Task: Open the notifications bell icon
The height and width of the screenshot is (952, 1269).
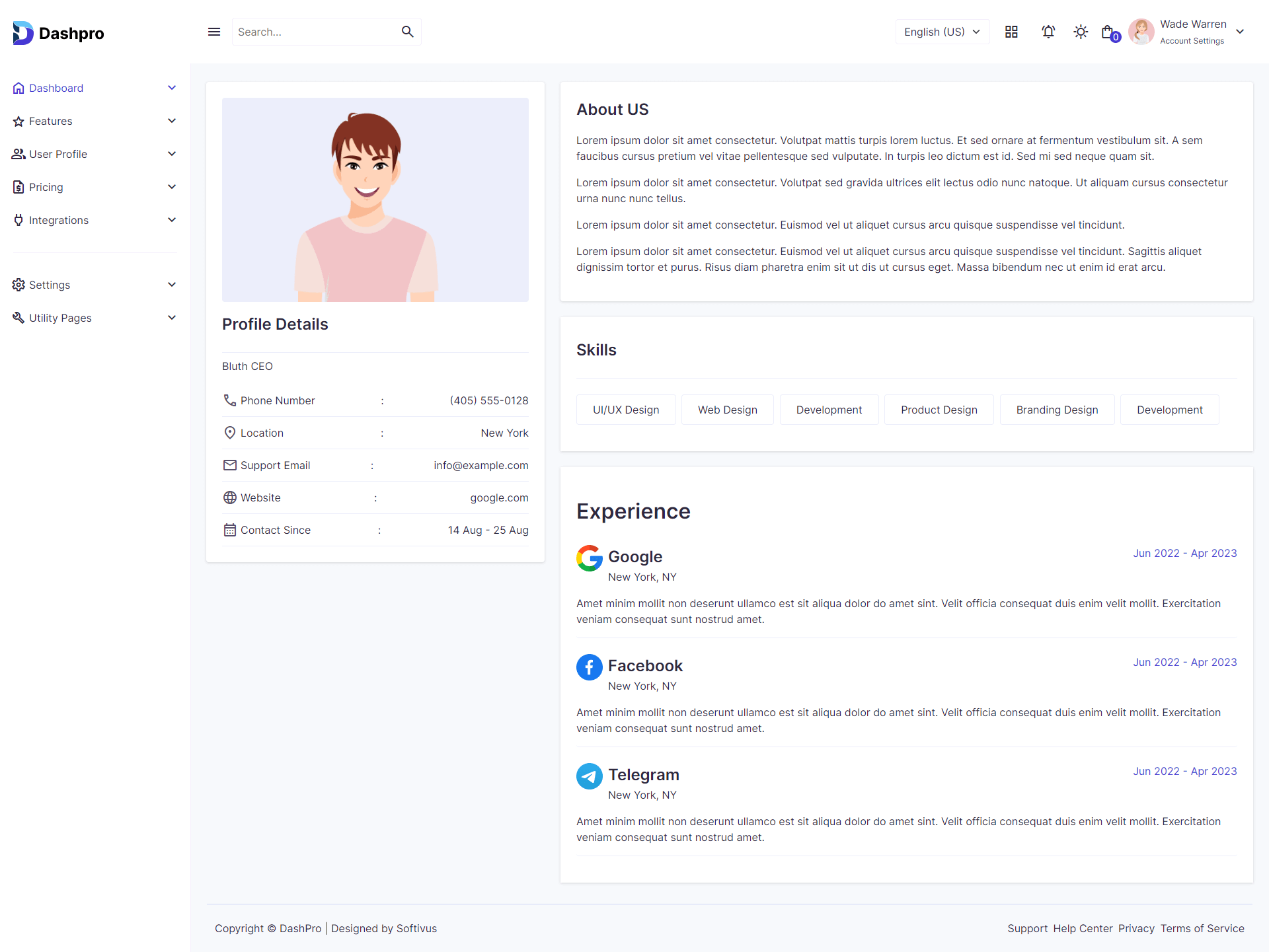Action: pos(1048,32)
